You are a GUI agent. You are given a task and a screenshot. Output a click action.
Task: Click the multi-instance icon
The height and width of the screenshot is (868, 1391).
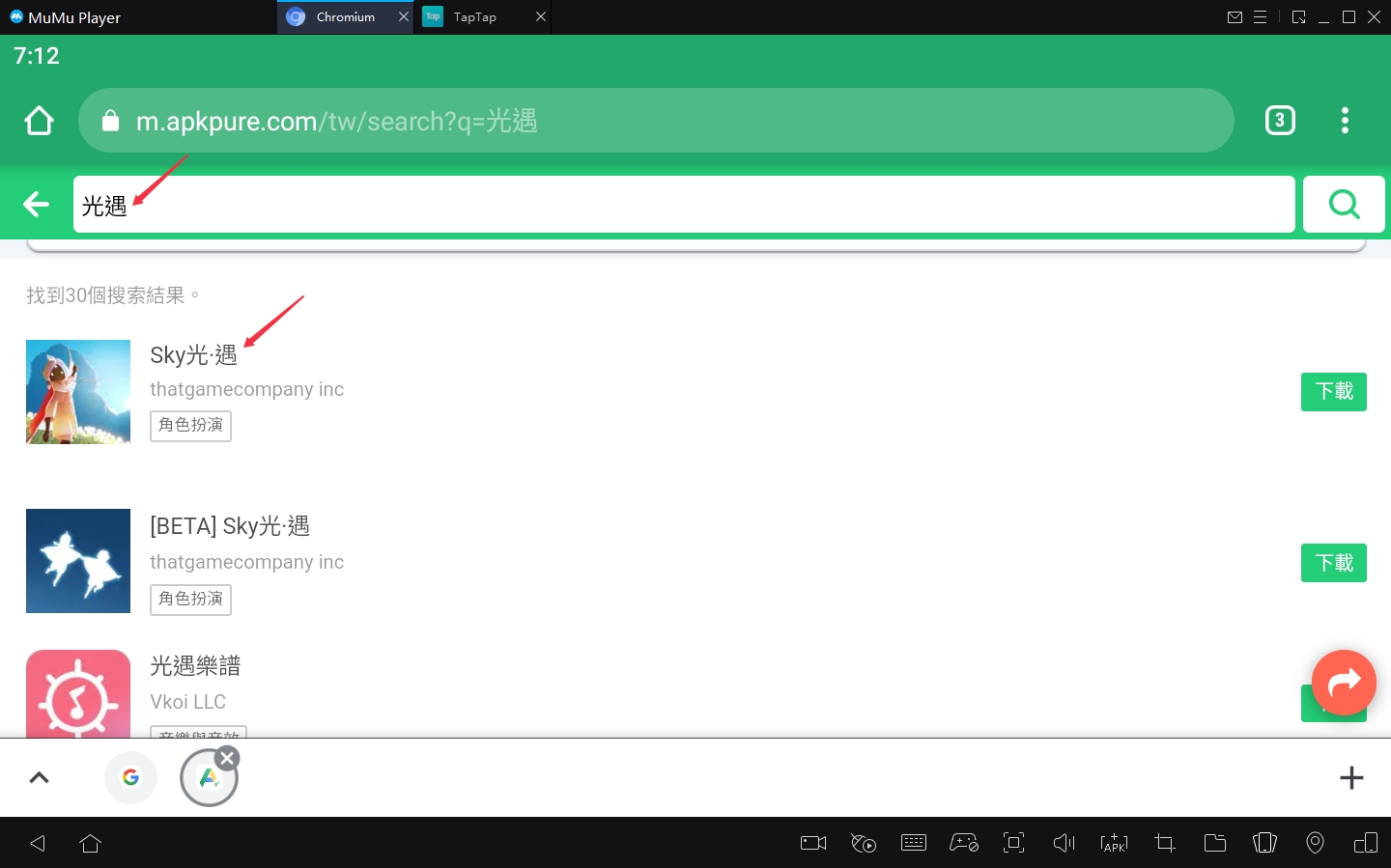tap(1366, 843)
